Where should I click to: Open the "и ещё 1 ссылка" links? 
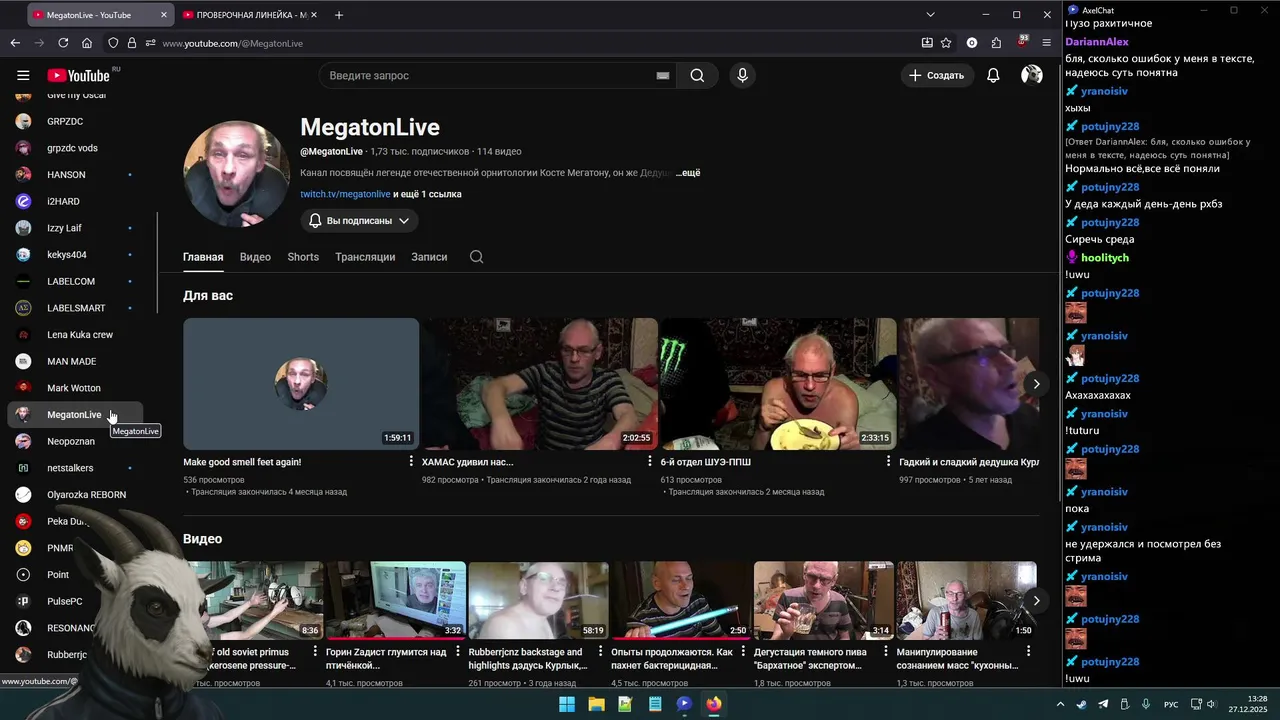tap(427, 194)
